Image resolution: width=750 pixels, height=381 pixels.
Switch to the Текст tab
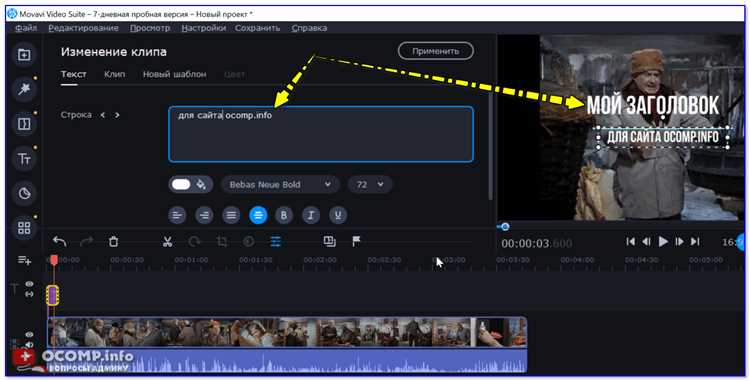pyautogui.click(x=74, y=74)
